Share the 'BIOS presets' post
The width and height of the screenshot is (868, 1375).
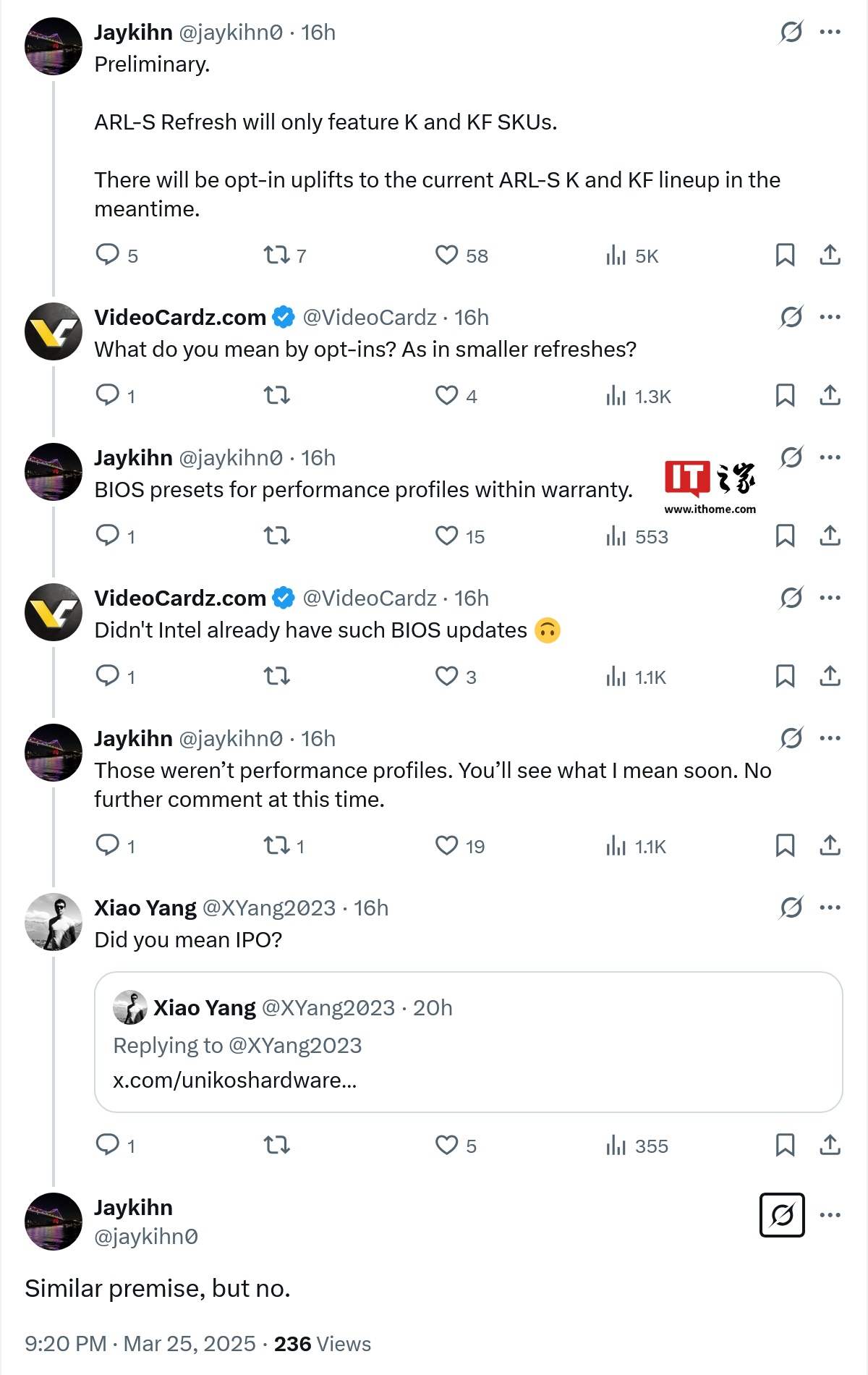(830, 536)
